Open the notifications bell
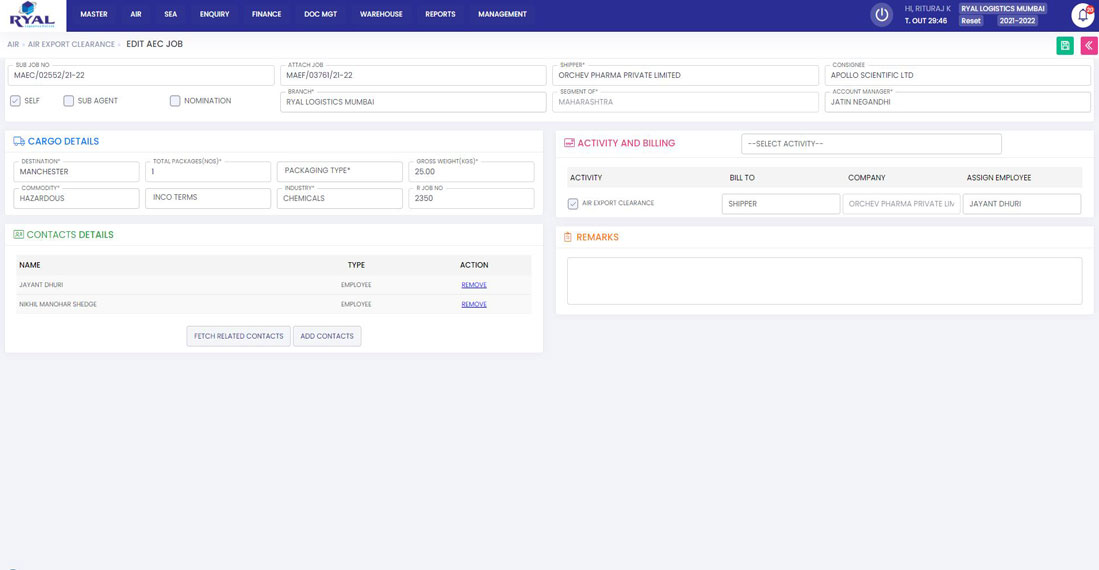 pos(1084,15)
